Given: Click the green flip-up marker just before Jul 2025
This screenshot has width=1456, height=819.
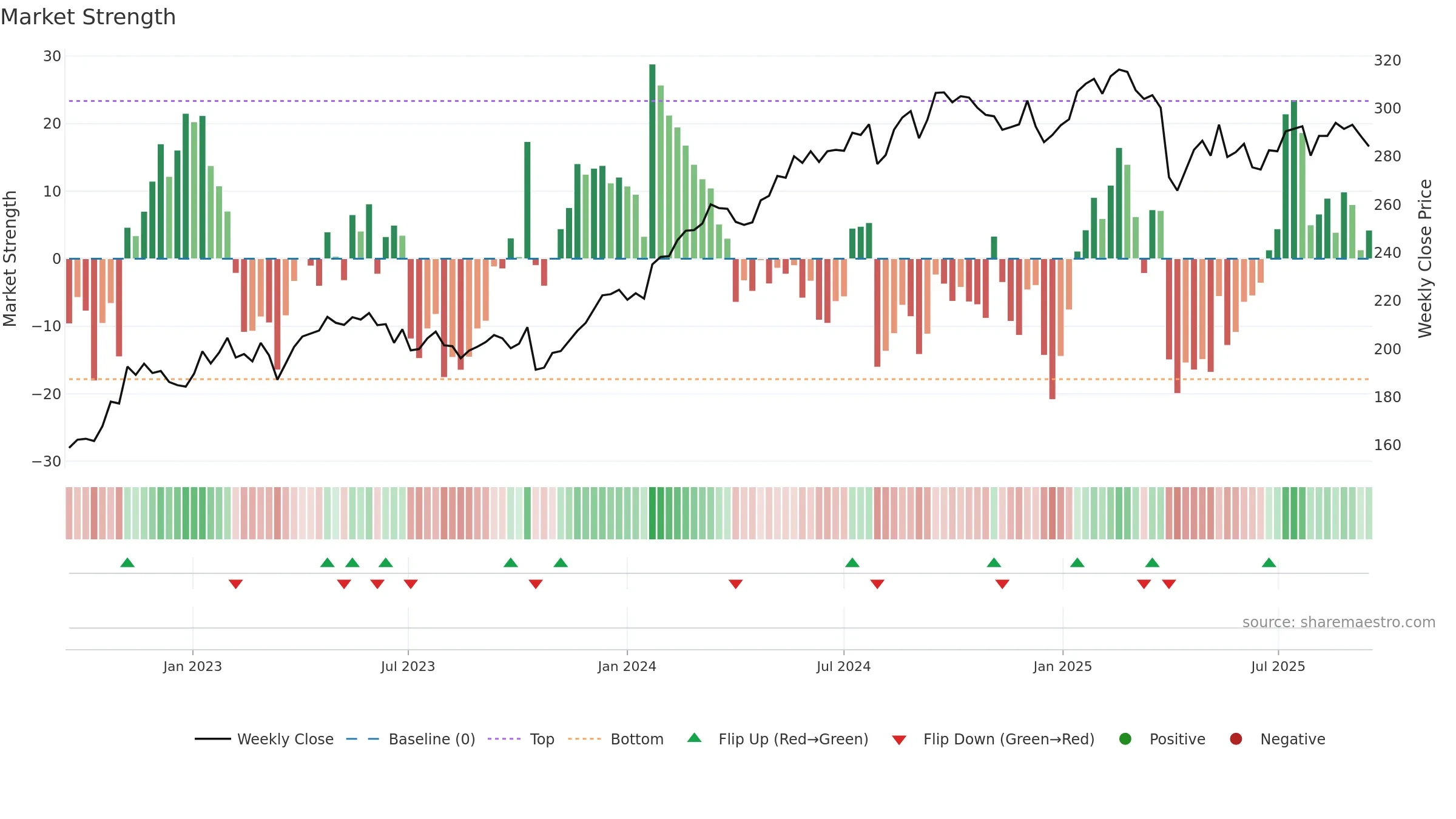Looking at the screenshot, I should click(1269, 562).
